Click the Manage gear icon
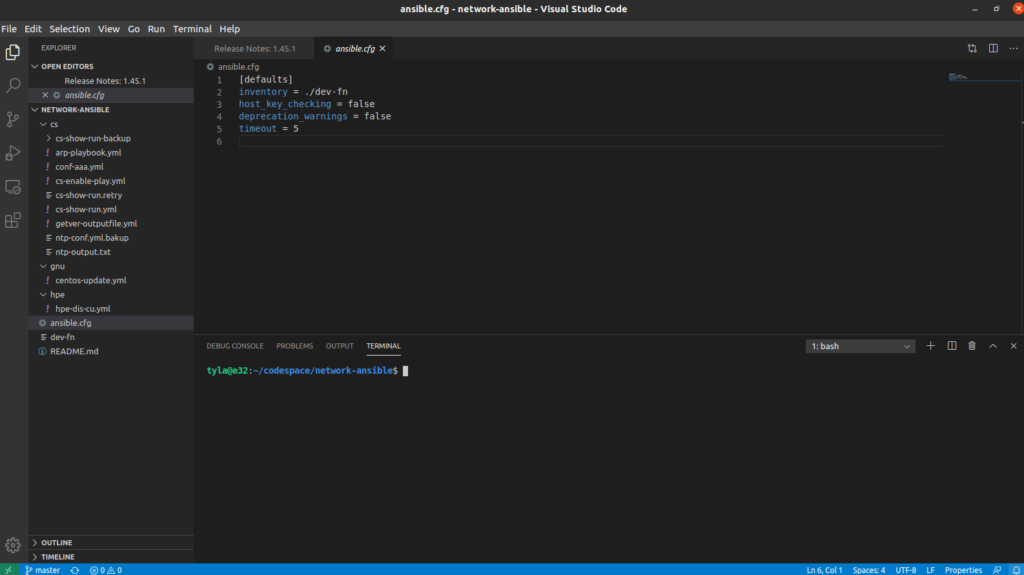Viewport: 1024px width, 575px height. click(x=13, y=545)
